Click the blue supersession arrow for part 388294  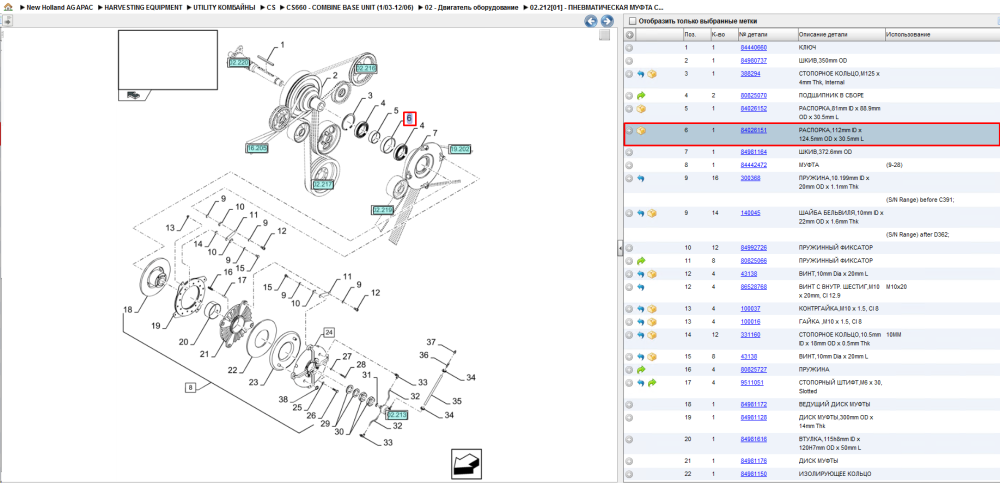641,74
